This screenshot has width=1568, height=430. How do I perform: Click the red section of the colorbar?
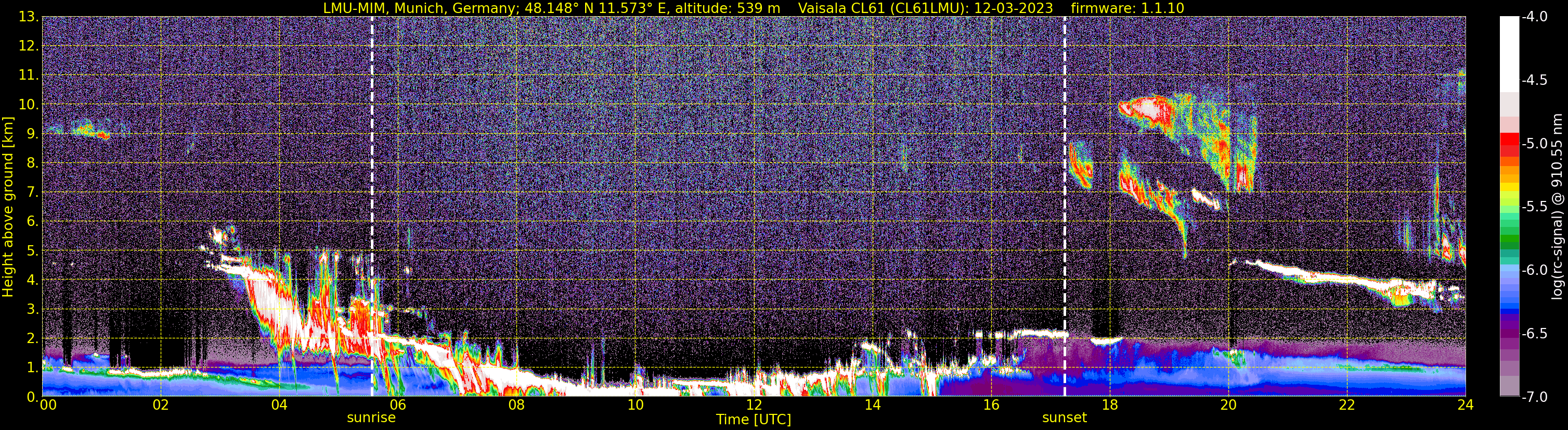pos(1510,144)
